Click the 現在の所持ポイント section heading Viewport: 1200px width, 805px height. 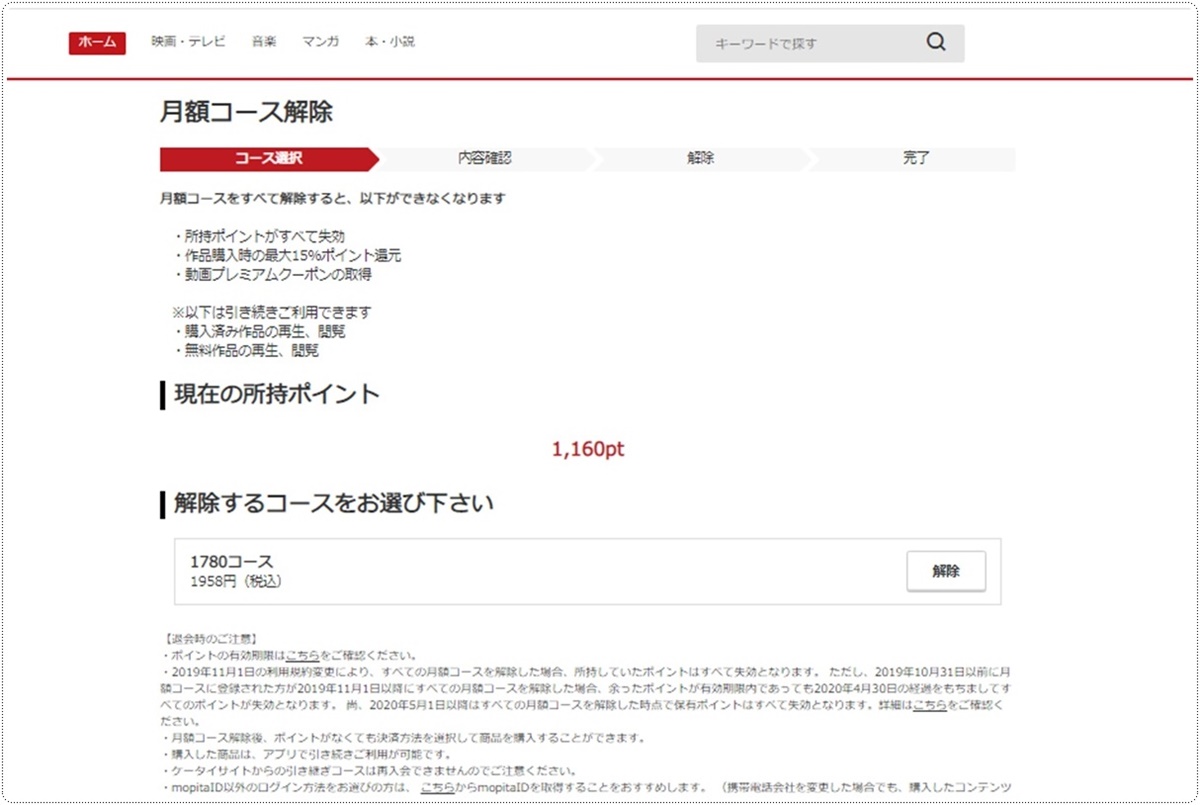click(277, 394)
